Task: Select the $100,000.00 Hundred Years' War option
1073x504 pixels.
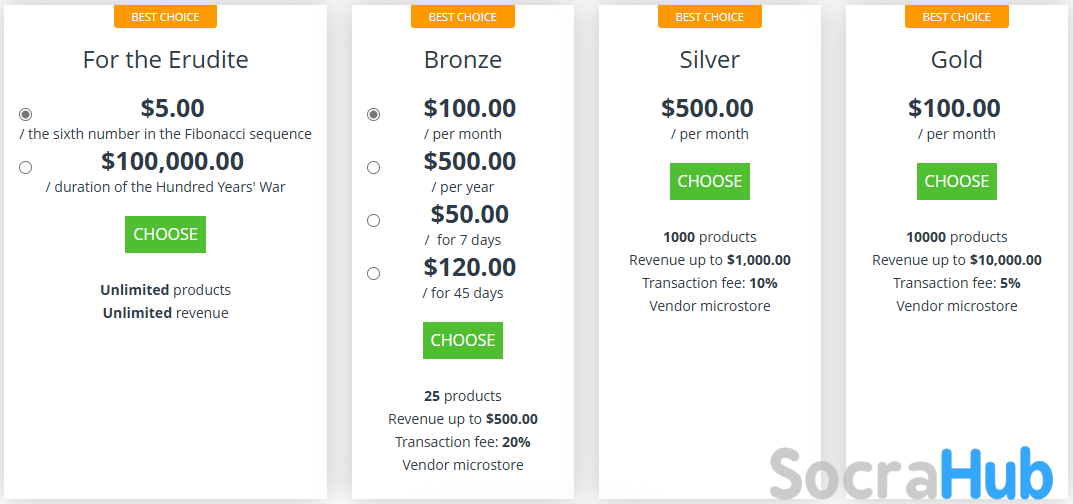Action: 25,168
